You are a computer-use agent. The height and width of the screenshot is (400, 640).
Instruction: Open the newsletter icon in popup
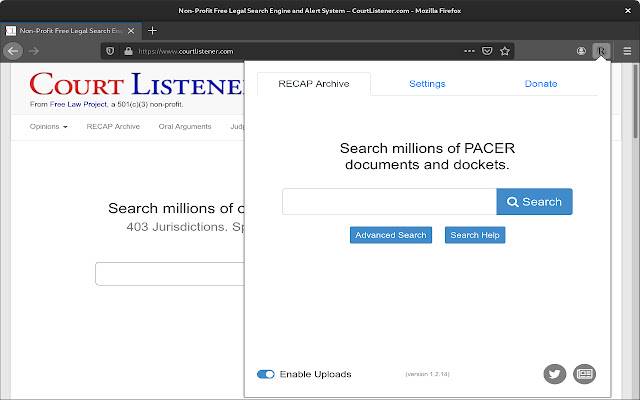coord(585,374)
